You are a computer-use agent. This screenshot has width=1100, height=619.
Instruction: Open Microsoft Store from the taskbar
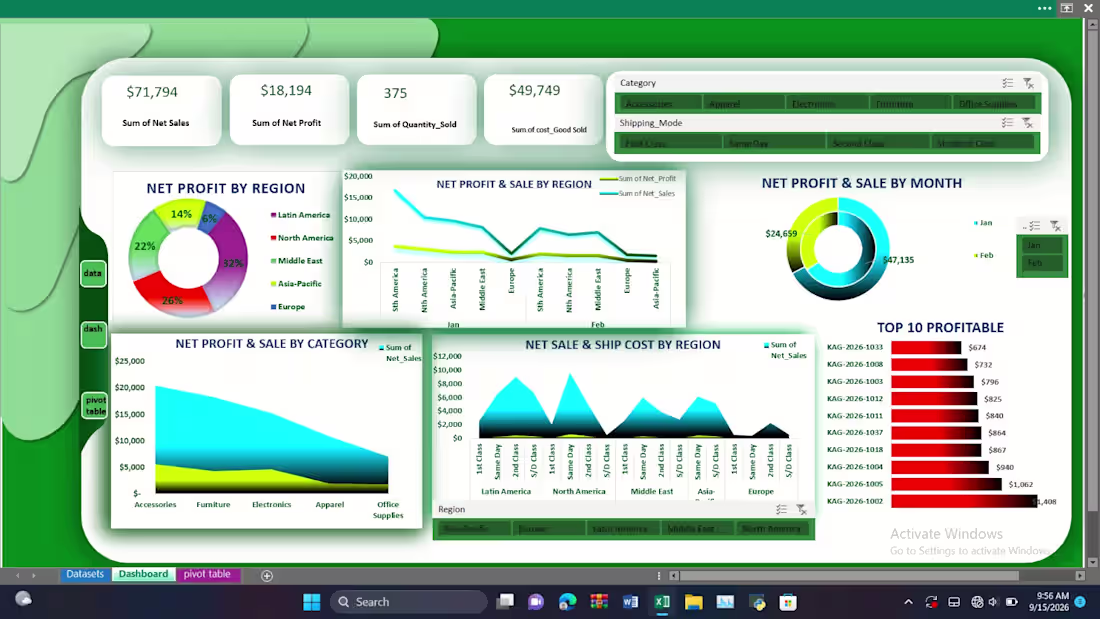(788, 602)
